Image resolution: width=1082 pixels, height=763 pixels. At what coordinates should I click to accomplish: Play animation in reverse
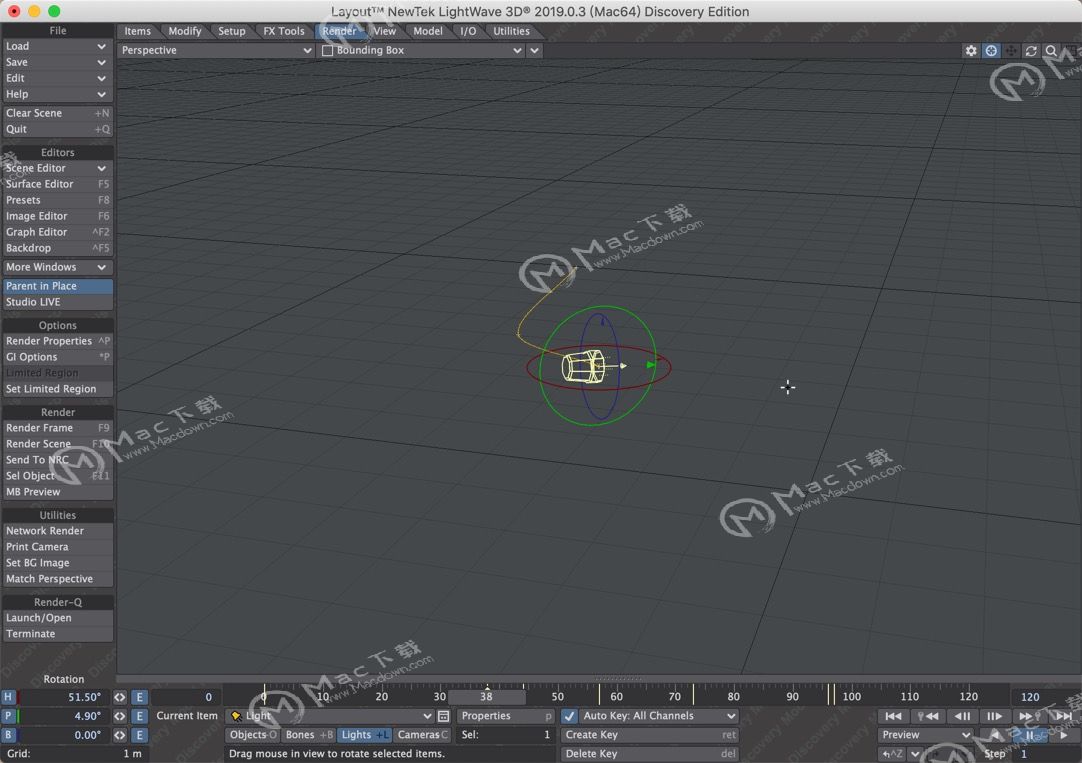click(x=995, y=735)
